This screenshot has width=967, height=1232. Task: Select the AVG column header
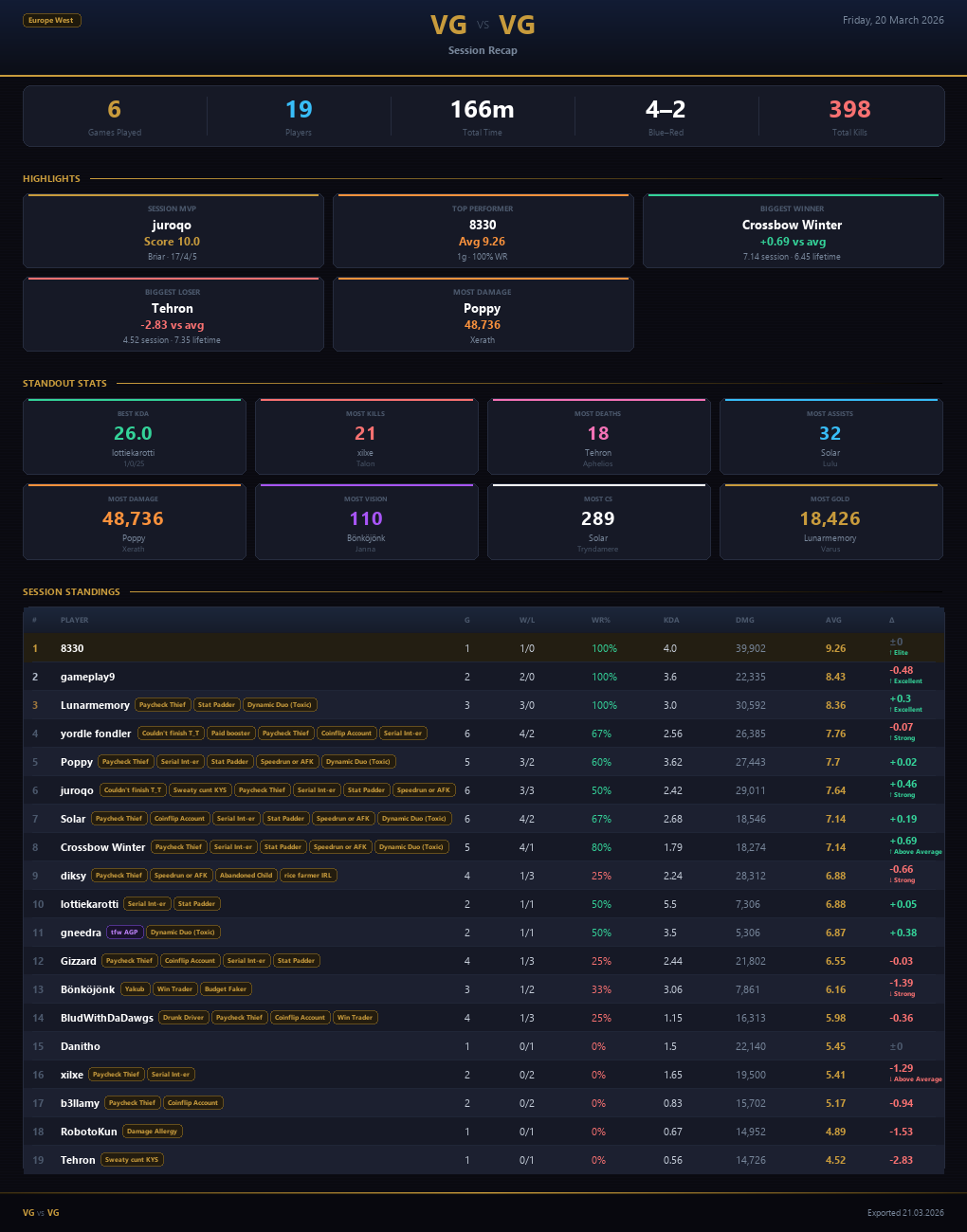833,620
